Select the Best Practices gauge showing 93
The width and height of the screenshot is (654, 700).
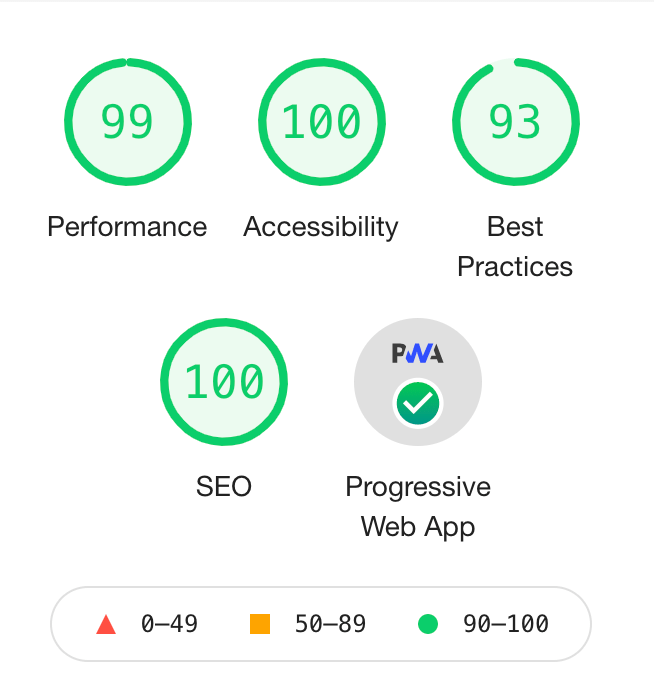[515, 122]
